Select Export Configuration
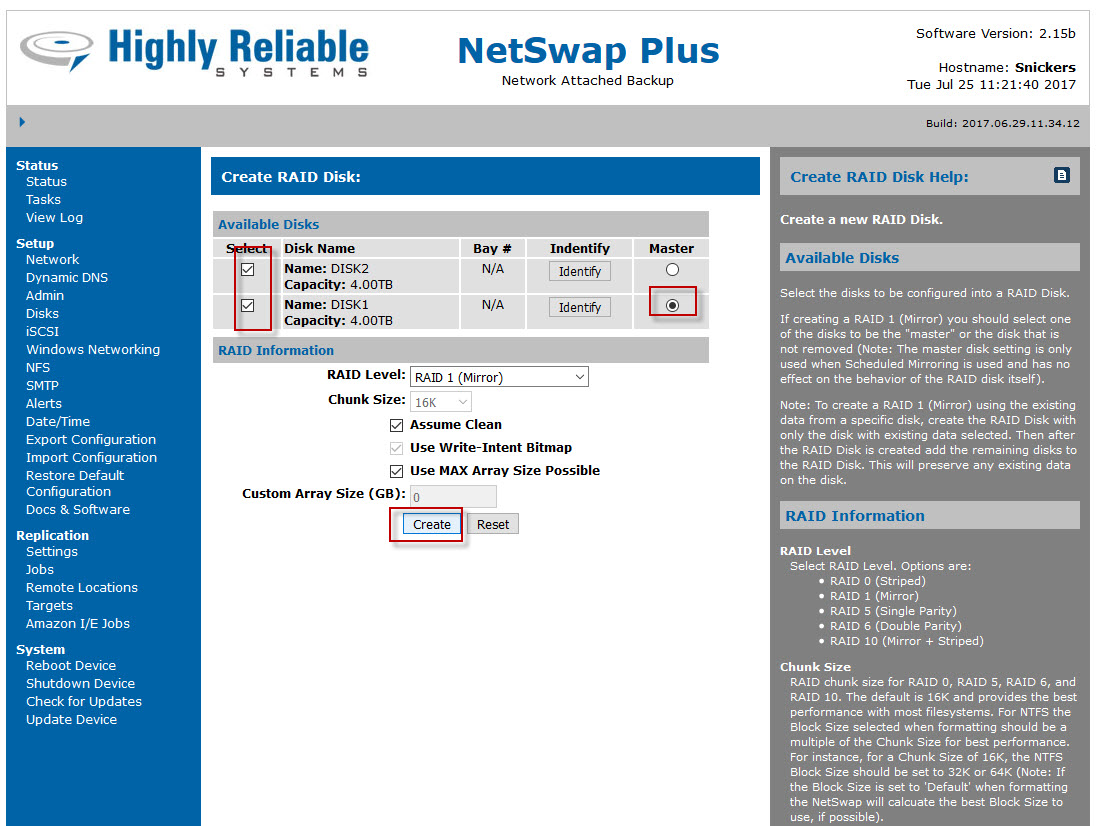1096x826 pixels. tap(91, 440)
